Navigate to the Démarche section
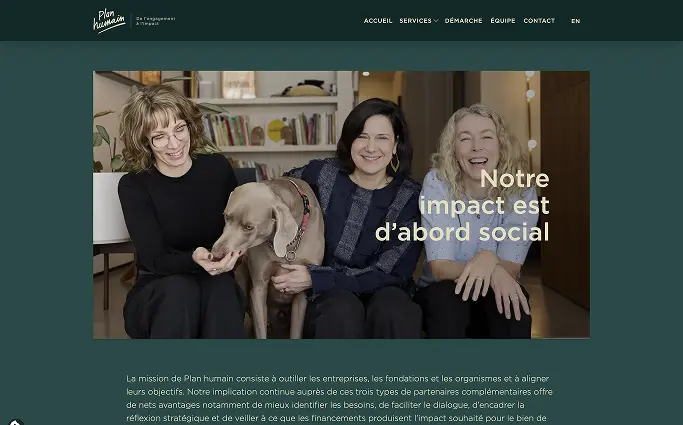Screen dimensions: 683x425 click(463, 20)
